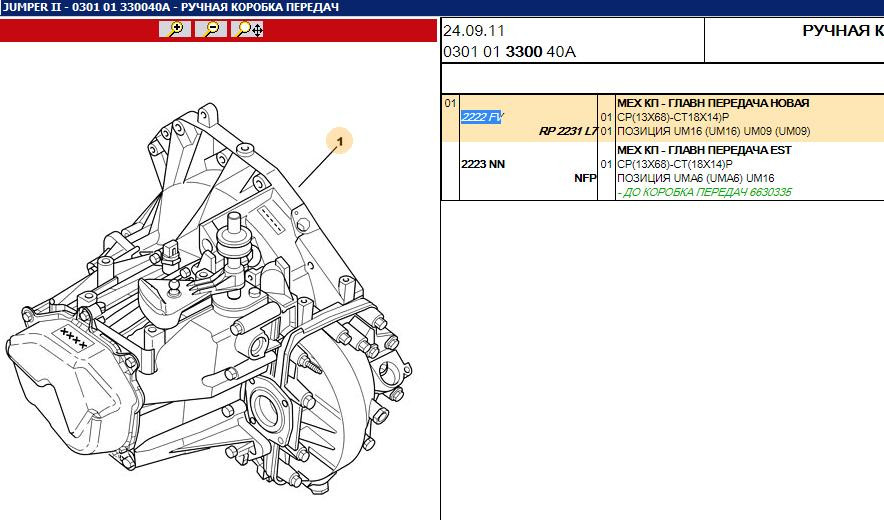Click replacement part RP 2231 L7
This screenshot has height=520, width=884.
pos(567,131)
